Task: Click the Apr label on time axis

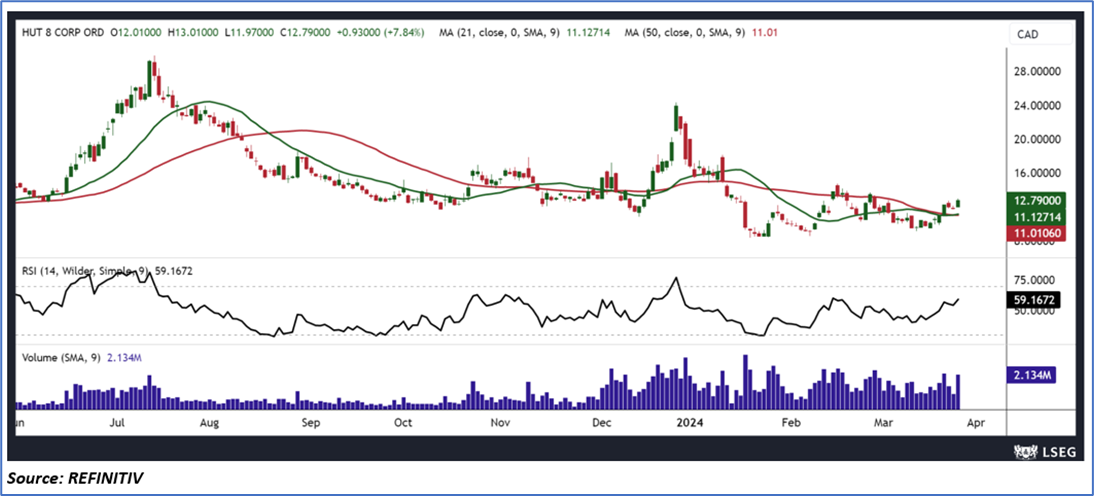Action: (977, 423)
